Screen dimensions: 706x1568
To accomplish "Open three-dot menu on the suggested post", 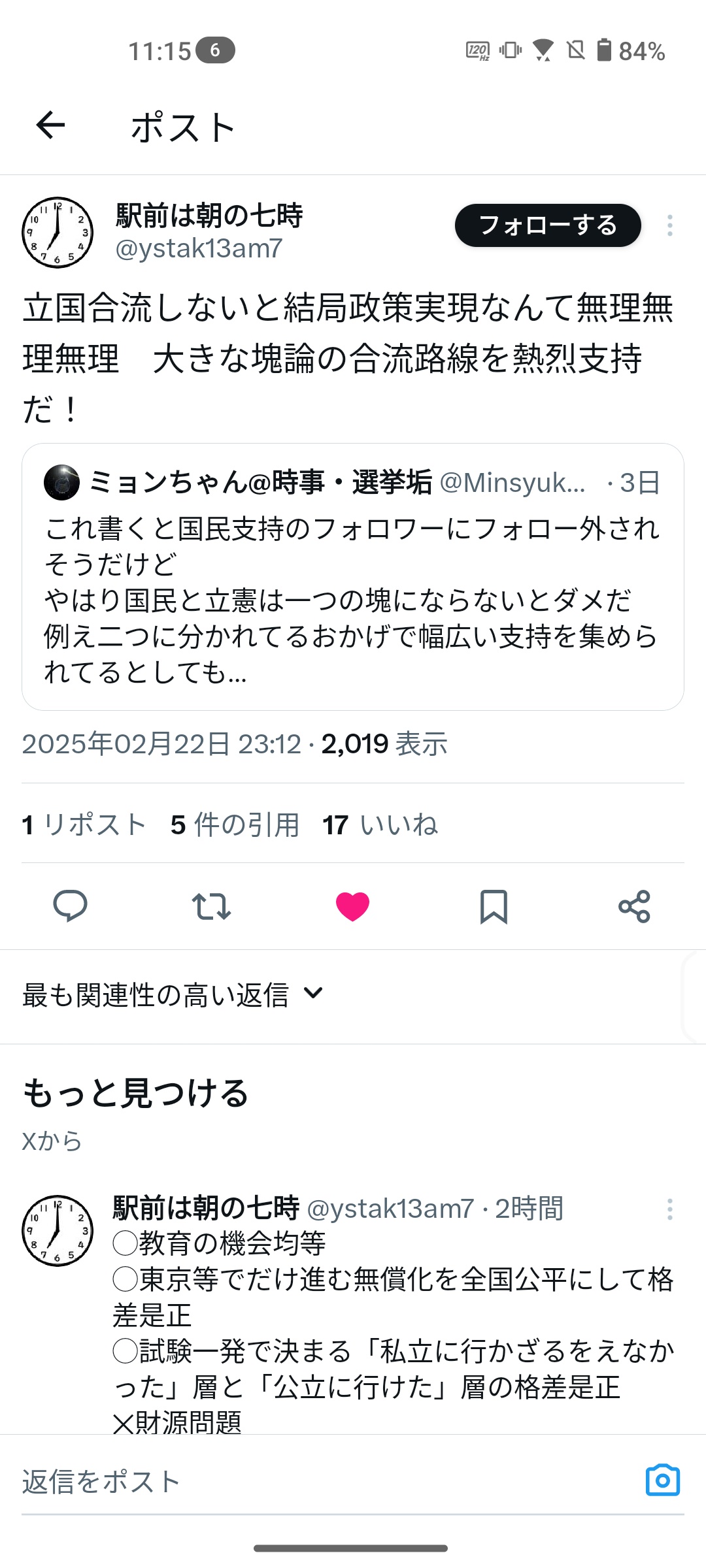I will pyautogui.click(x=669, y=1209).
